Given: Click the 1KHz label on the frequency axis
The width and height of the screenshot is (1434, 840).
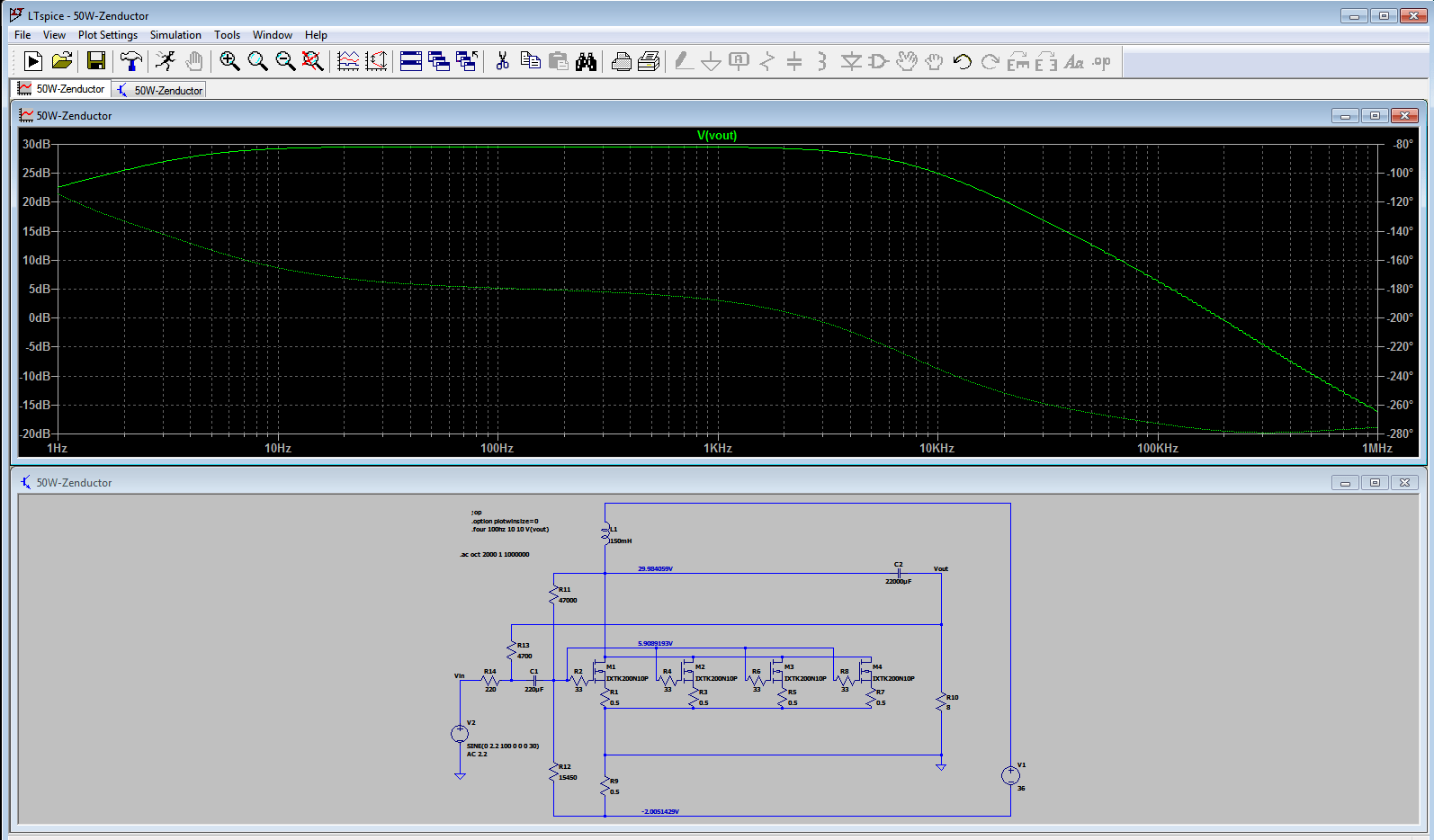Looking at the screenshot, I should 718,448.
